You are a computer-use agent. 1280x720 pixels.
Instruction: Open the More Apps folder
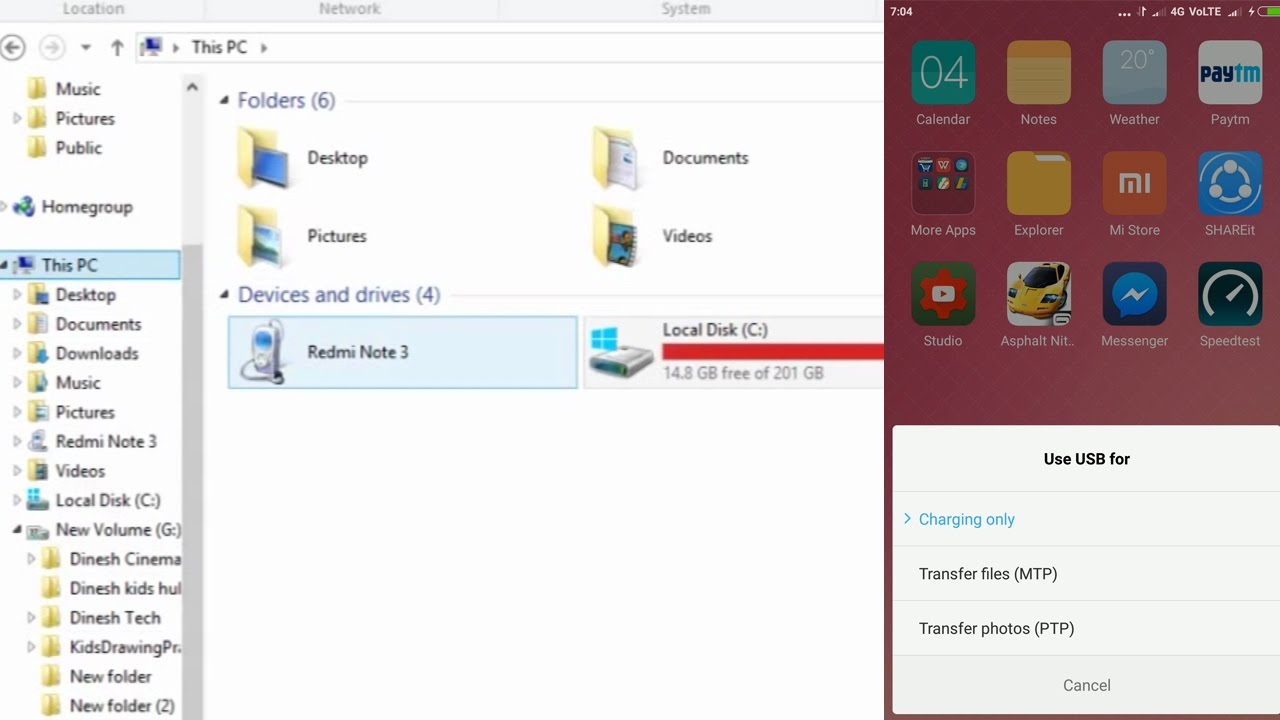[943, 184]
